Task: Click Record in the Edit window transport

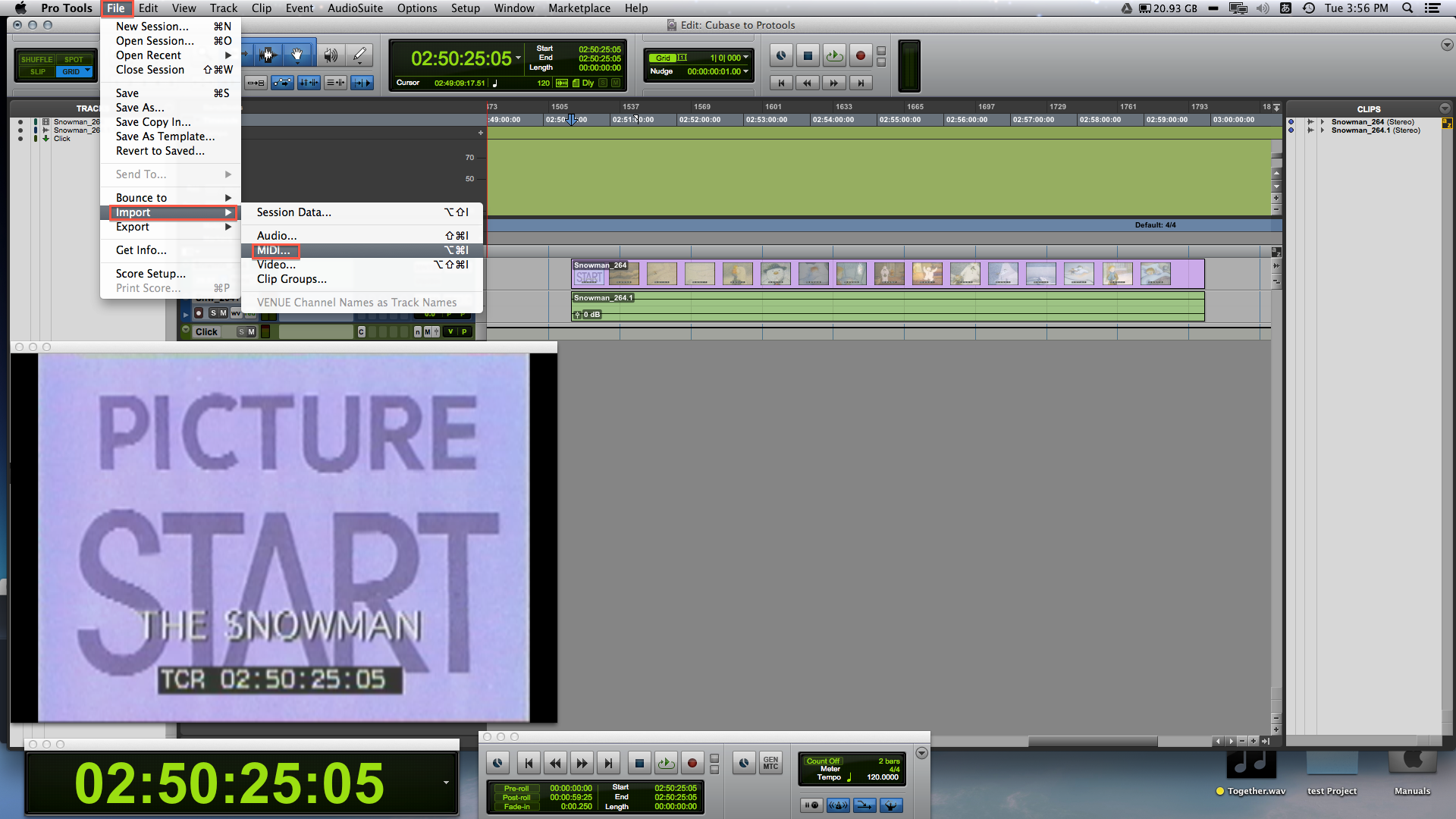Action: click(860, 55)
